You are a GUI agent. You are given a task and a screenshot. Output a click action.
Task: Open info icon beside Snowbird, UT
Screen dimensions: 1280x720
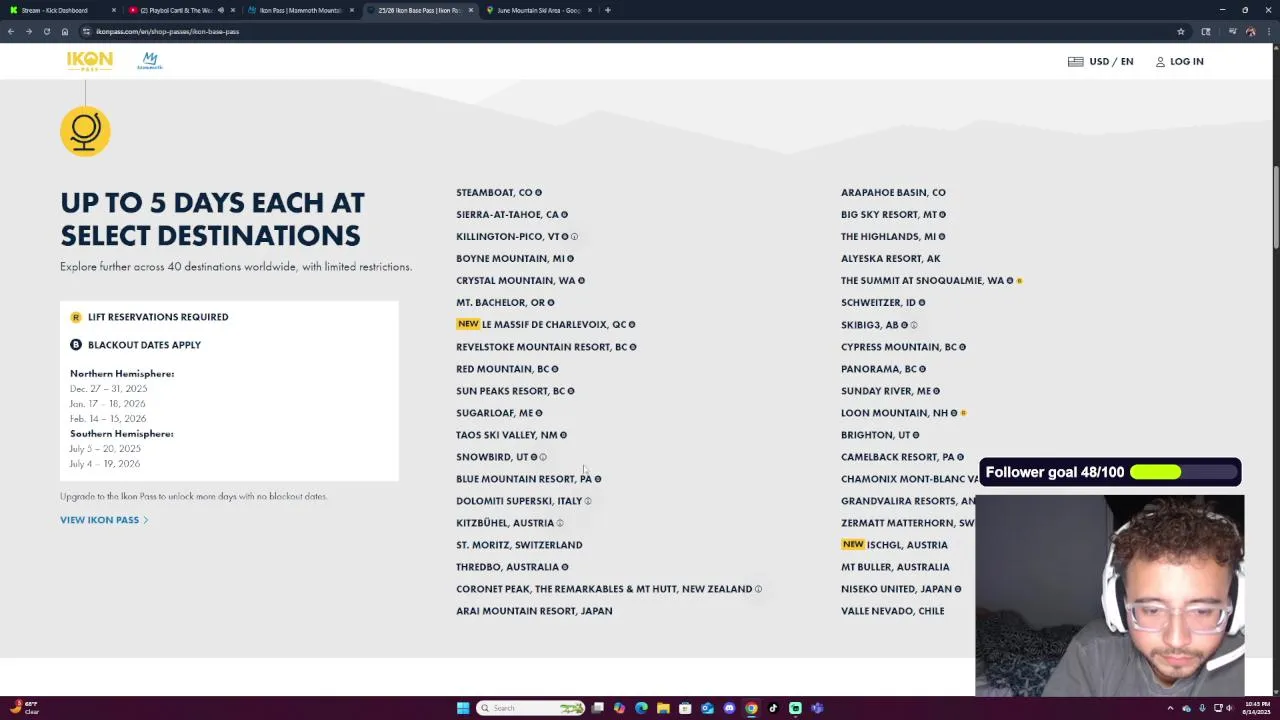(543, 457)
